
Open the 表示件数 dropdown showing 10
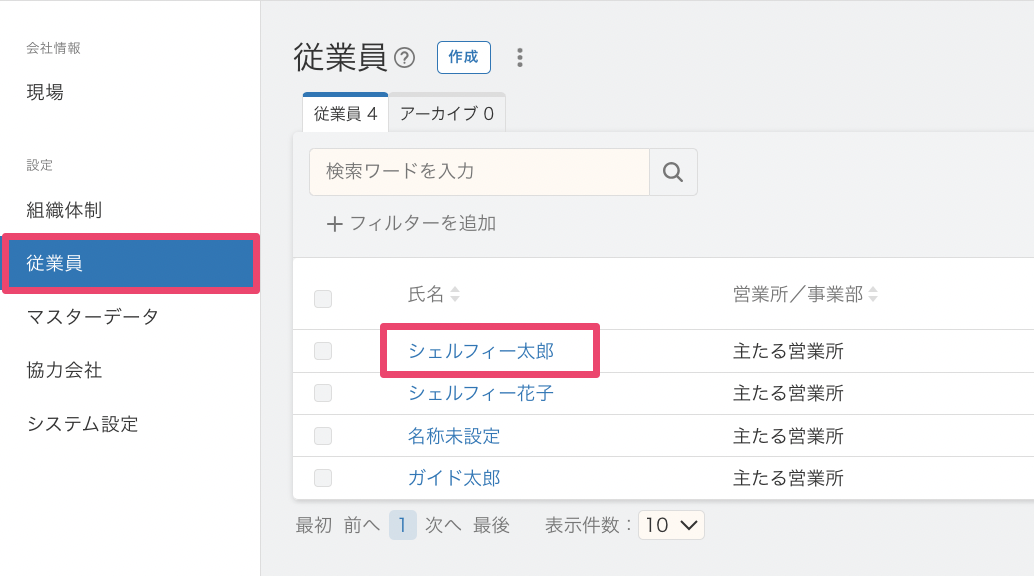(x=671, y=525)
